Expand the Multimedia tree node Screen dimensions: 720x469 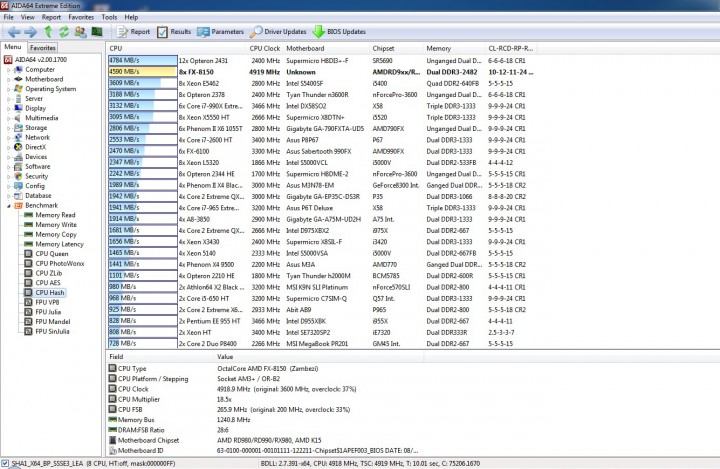click(8, 118)
